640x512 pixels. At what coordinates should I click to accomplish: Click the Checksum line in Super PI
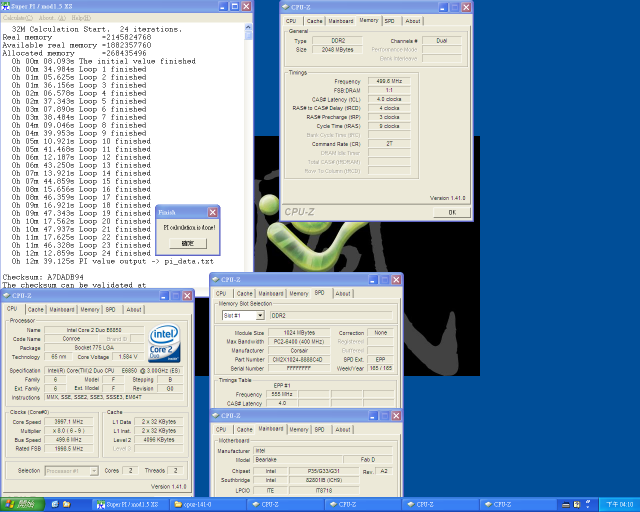tap(43, 277)
